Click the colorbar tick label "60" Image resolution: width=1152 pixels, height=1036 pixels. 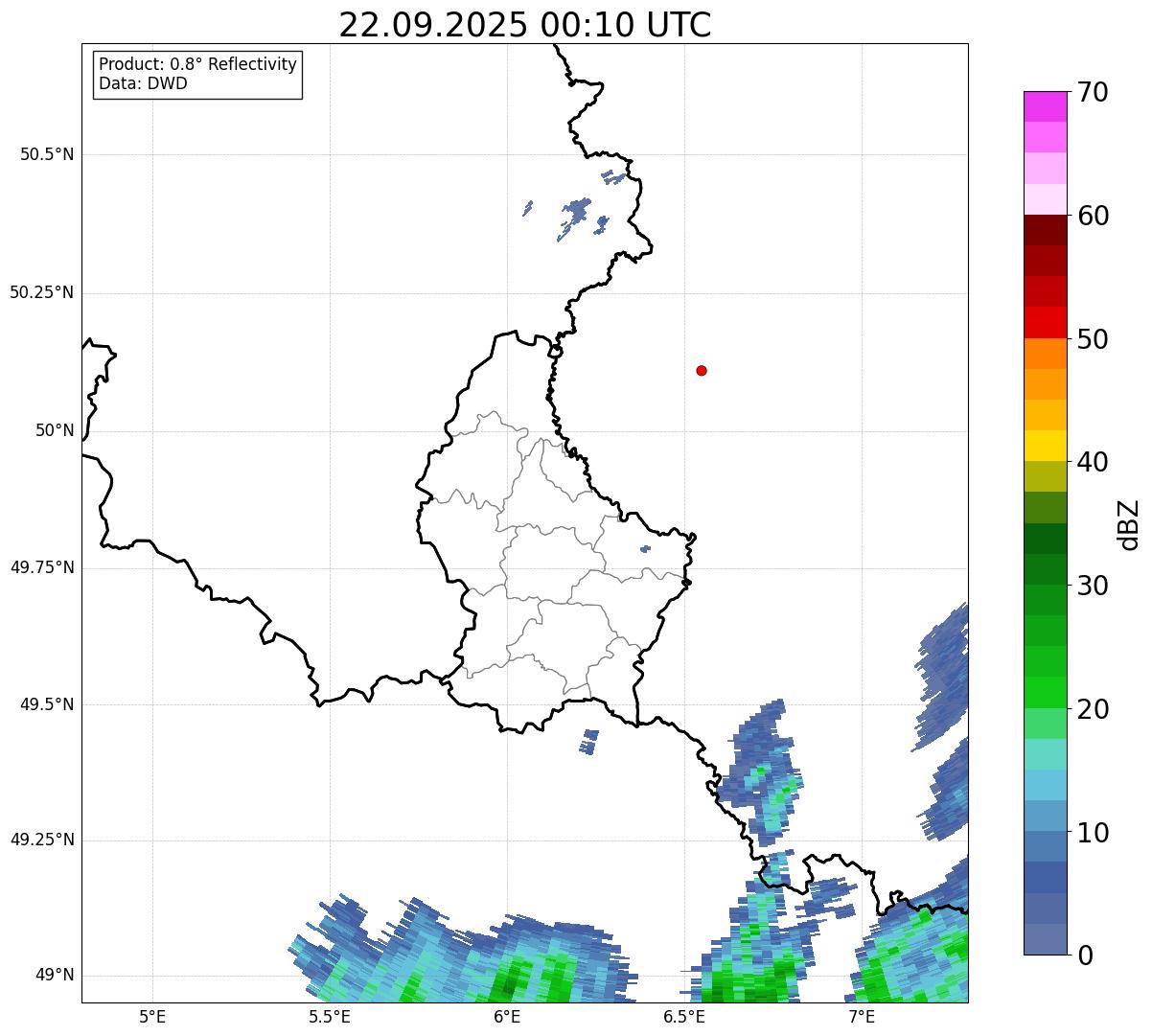pyautogui.click(x=1094, y=216)
